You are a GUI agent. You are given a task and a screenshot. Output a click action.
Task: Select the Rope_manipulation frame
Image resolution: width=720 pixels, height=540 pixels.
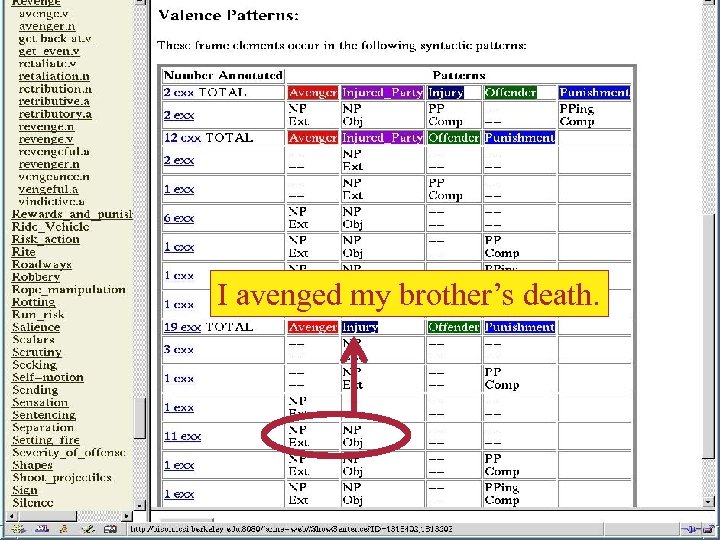pyautogui.click(x=69, y=289)
